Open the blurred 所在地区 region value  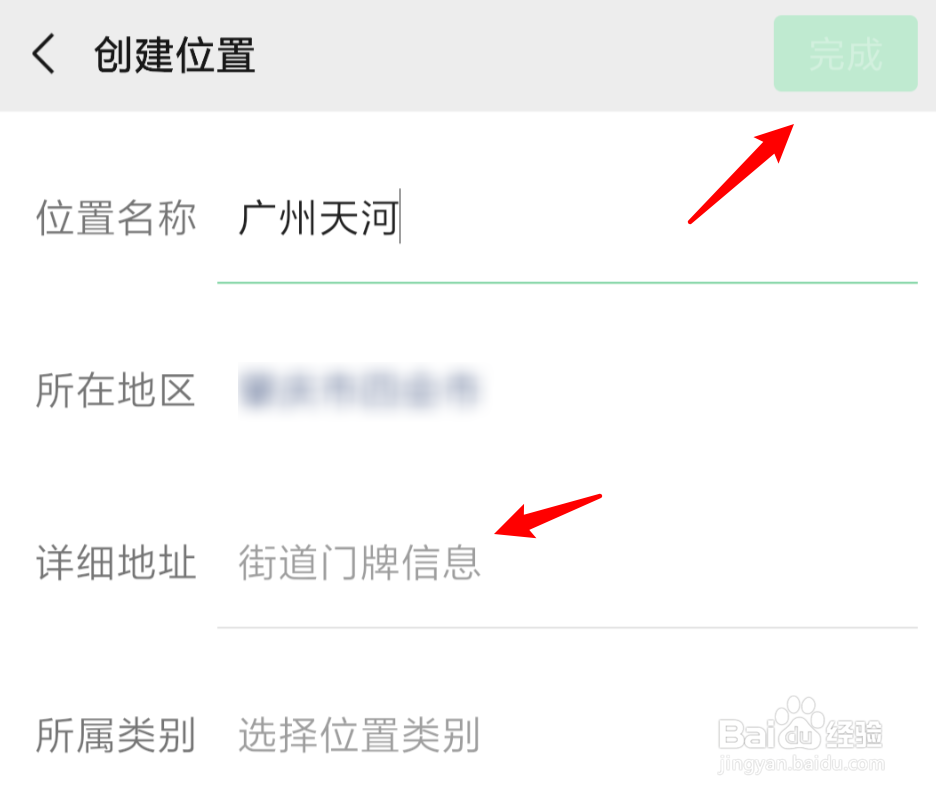click(360, 389)
